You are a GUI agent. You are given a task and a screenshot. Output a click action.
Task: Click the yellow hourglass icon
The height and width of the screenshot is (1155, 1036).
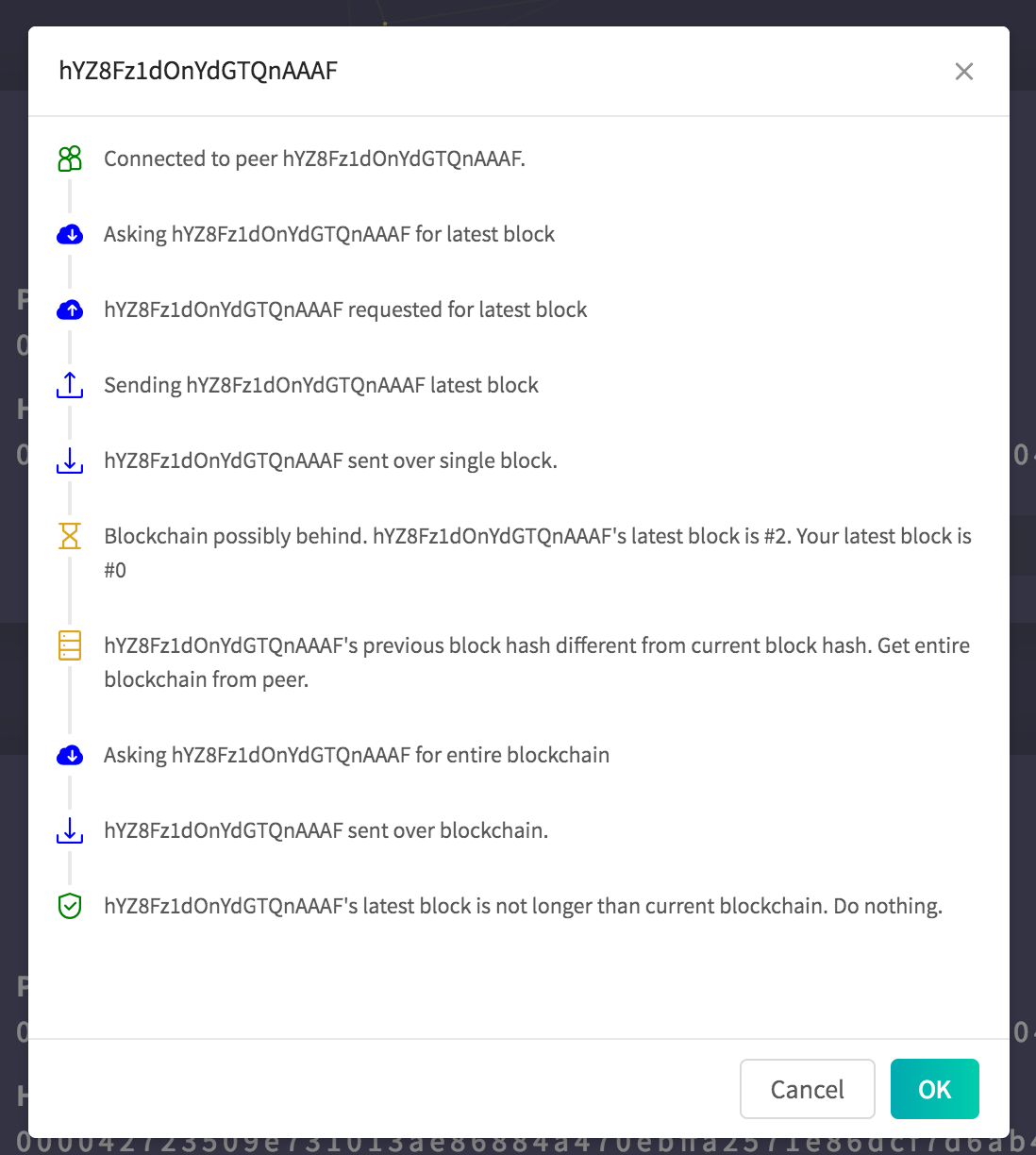70,536
